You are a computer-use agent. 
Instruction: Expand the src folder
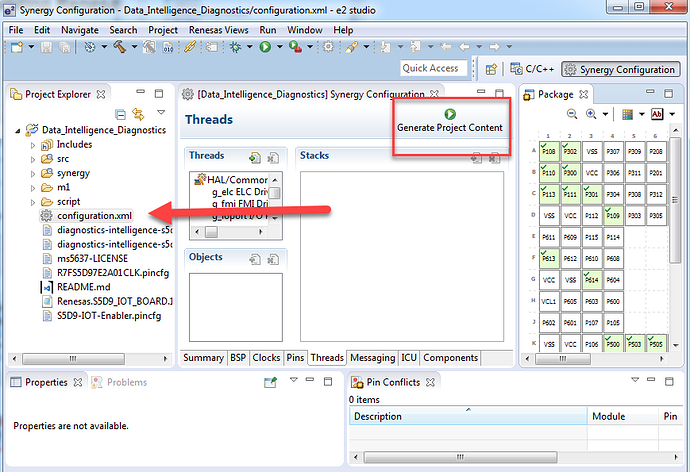coord(33,159)
